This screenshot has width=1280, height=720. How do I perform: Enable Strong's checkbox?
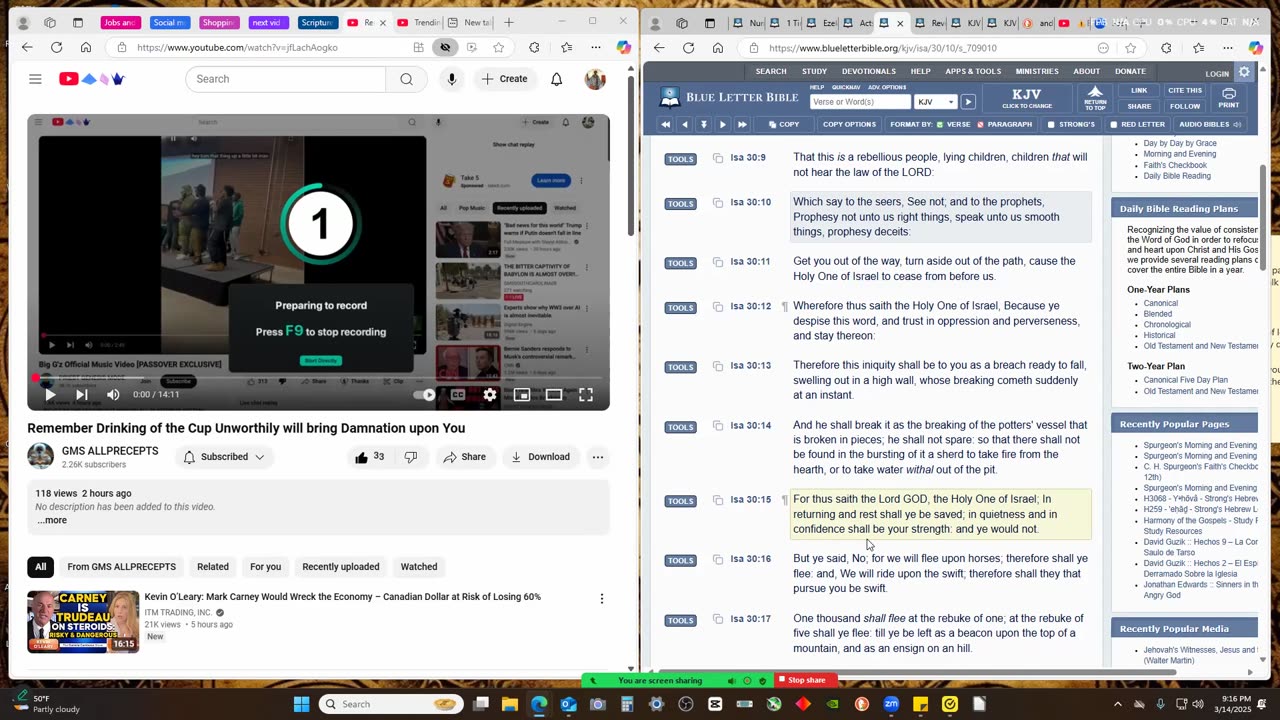[x=1051, y=125]
